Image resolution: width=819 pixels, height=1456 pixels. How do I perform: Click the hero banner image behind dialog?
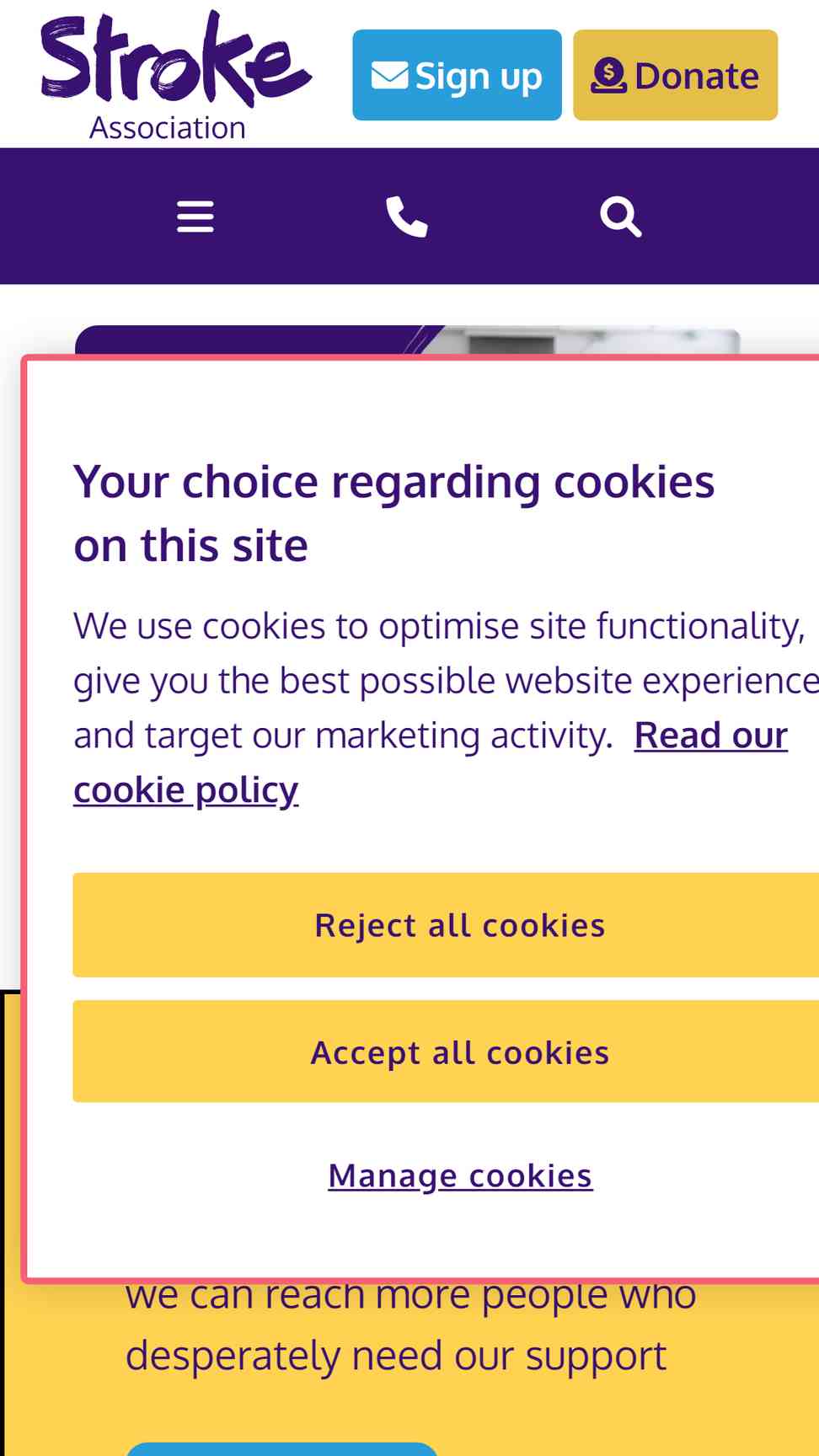pyautogui.click(x=408, y=340)
